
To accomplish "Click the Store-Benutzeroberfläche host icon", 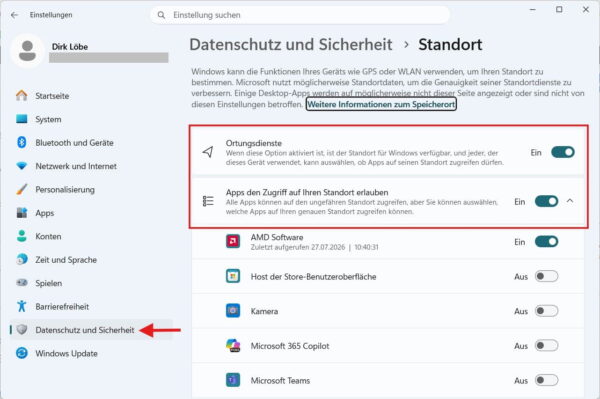I will point(233,276).
